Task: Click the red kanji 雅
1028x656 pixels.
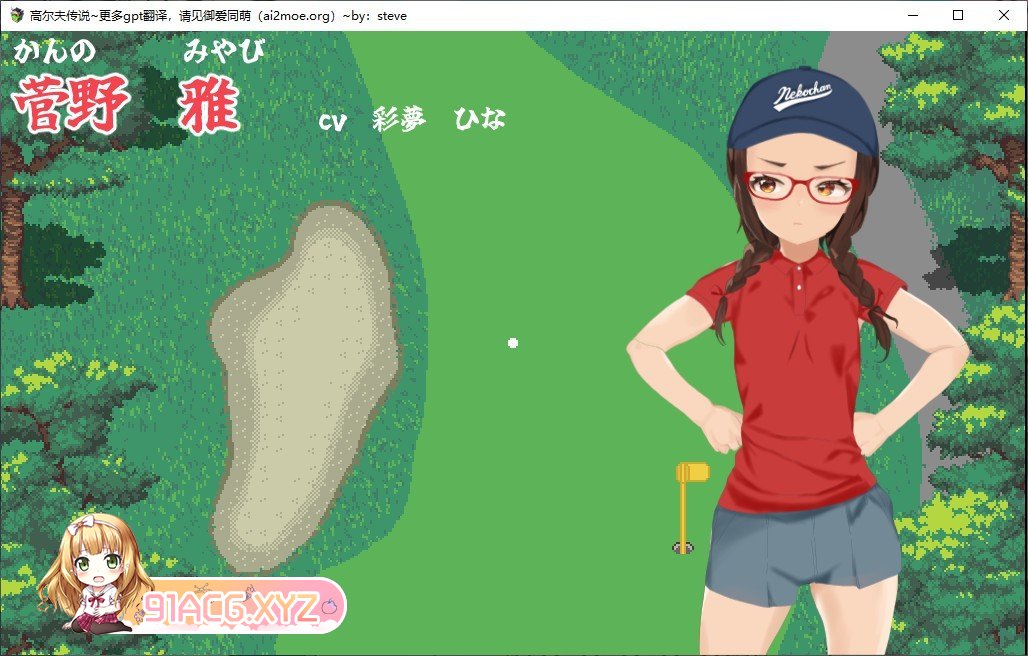Action: (210, 106)
